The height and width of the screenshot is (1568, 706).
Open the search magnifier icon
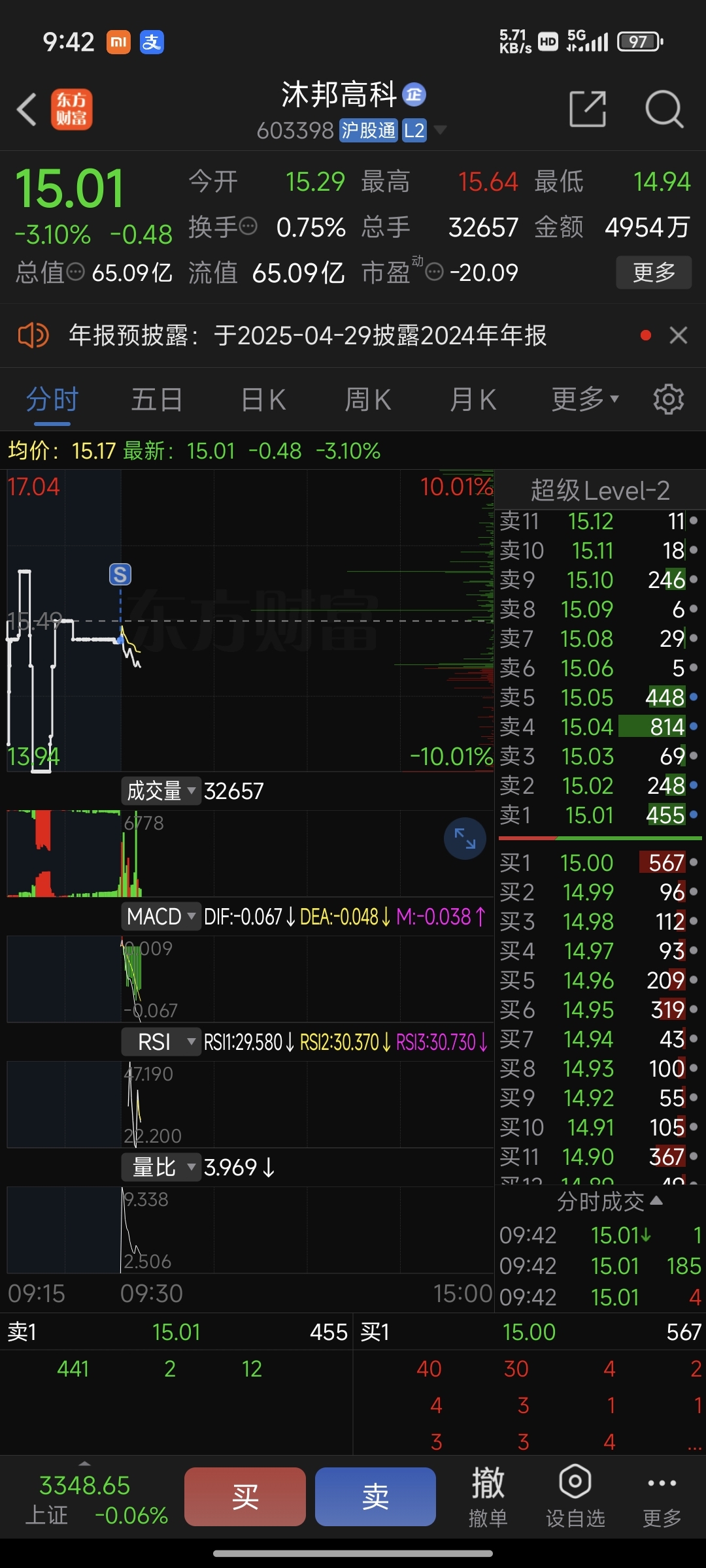(664, 109)
